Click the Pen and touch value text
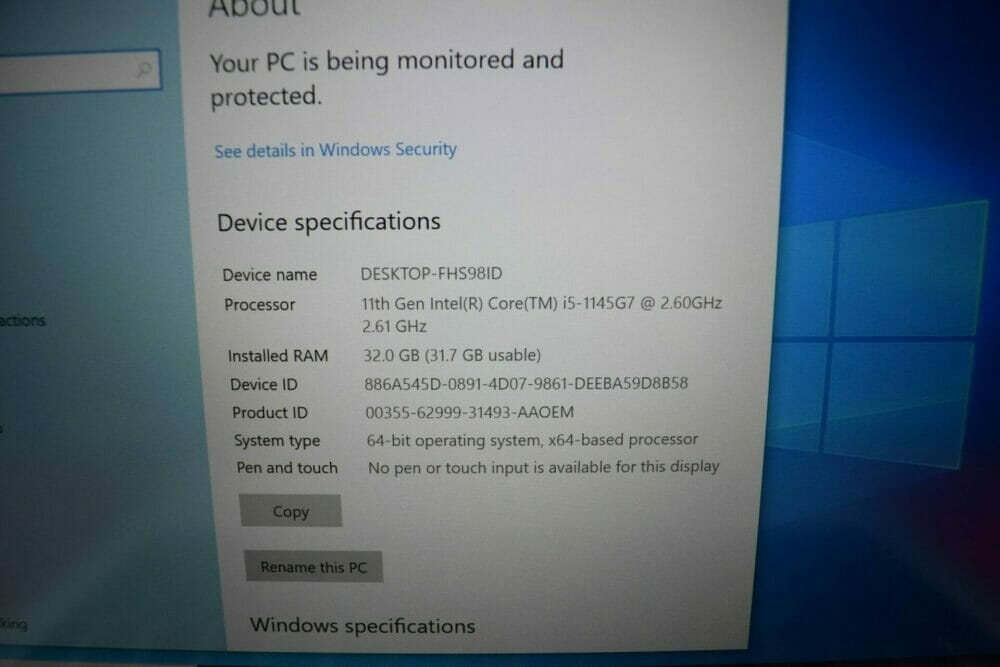The width and height of the screenshot is (1000, 667). [543, 467]
